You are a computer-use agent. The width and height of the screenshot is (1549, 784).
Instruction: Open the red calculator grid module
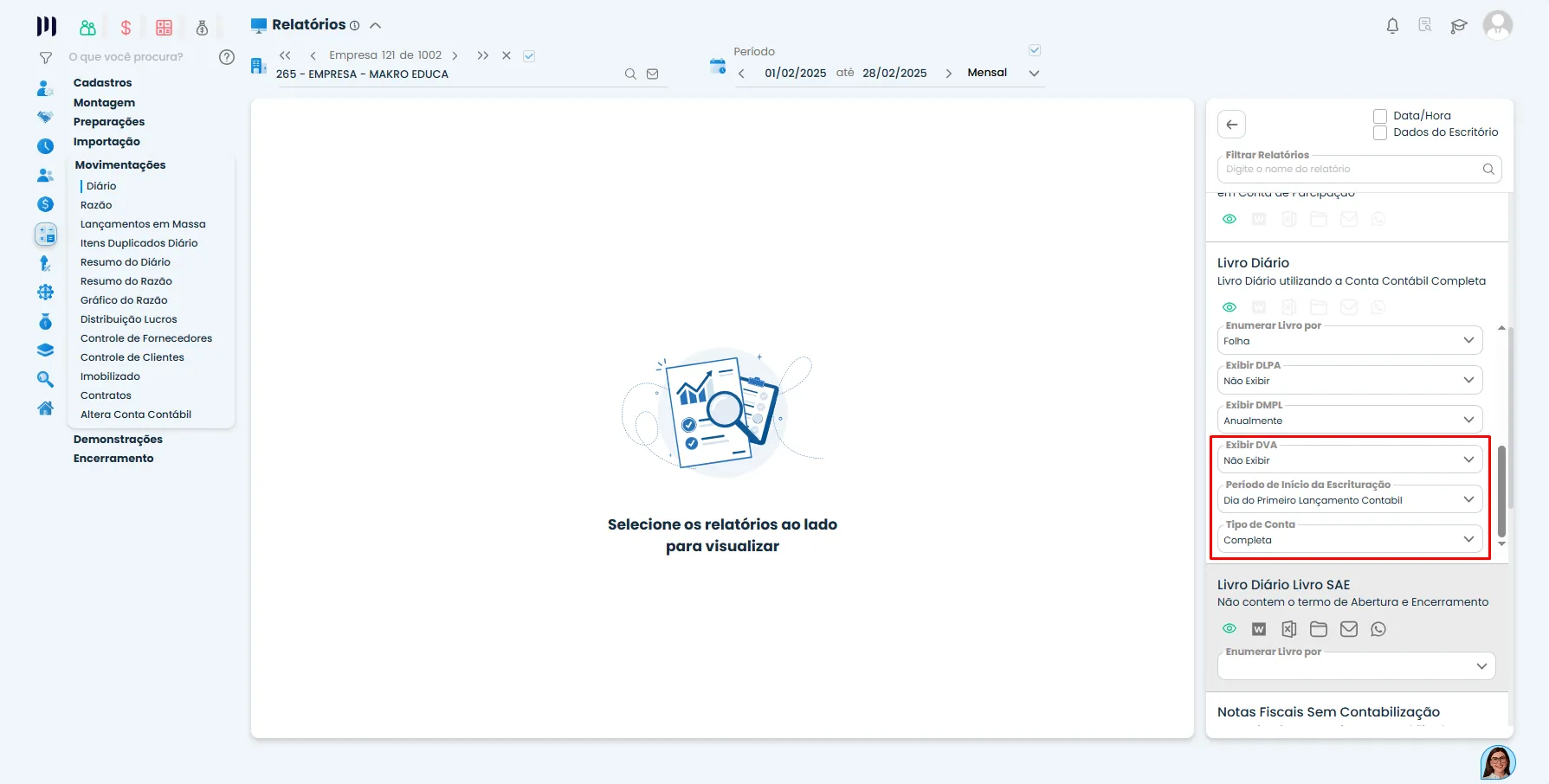tap(164, 28)
